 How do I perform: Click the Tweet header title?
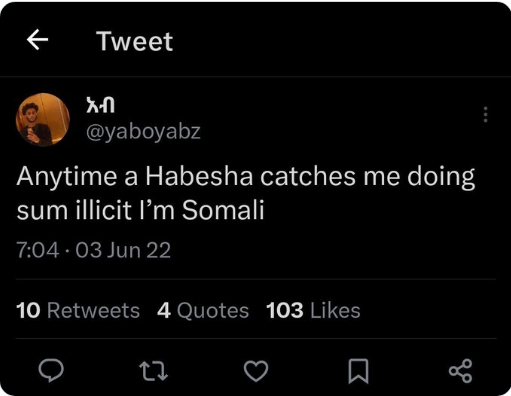(x=135, y=41)
